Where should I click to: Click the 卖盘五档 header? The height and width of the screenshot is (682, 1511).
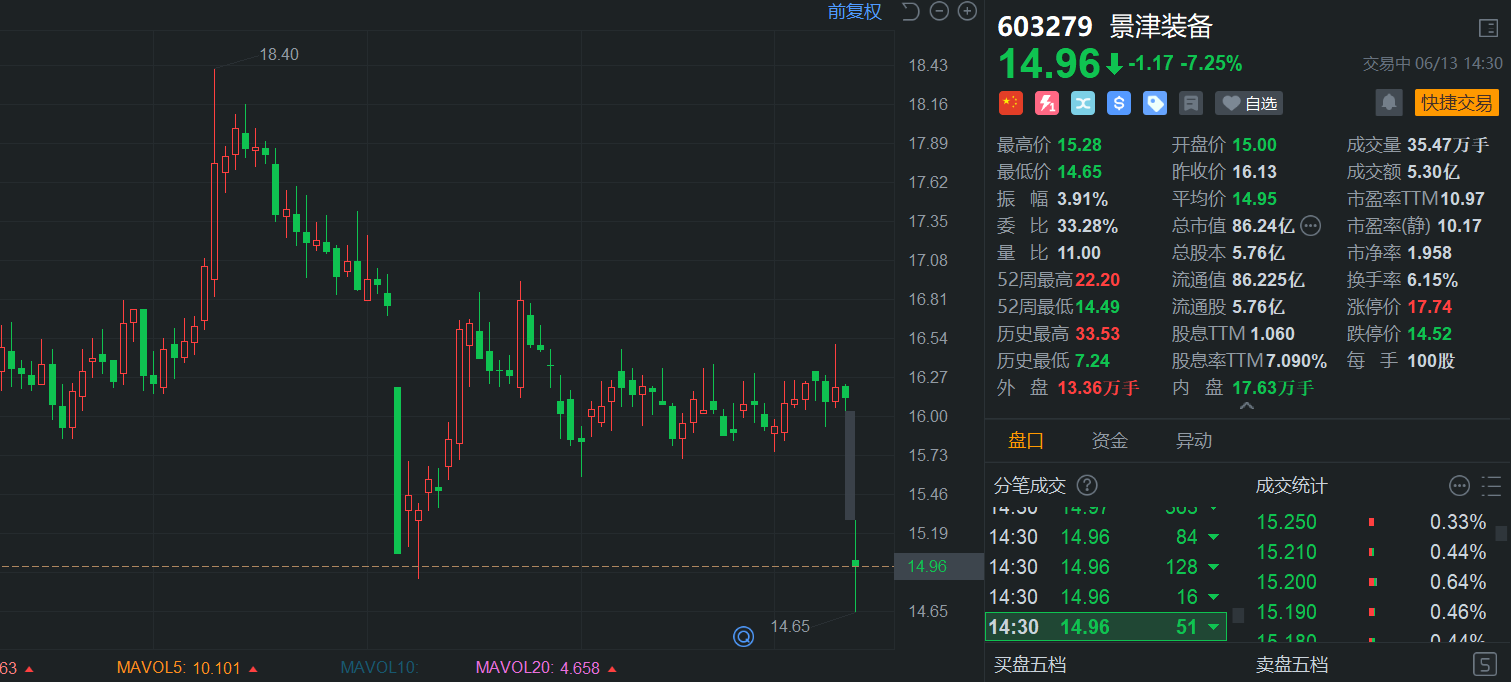1292,664
